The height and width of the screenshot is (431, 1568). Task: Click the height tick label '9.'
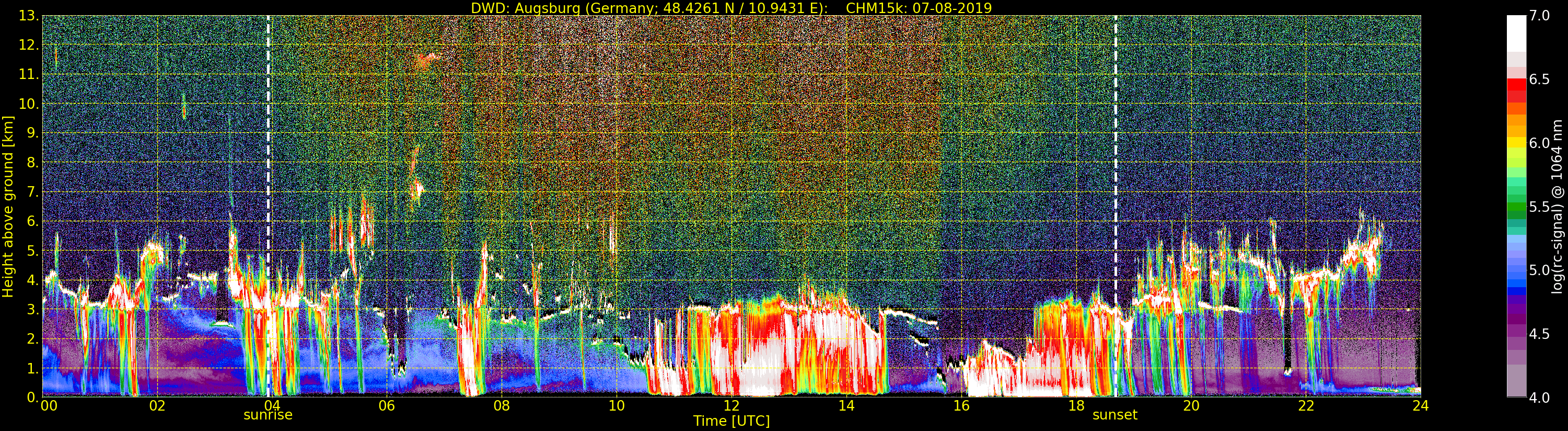click(x=33, y=133)
